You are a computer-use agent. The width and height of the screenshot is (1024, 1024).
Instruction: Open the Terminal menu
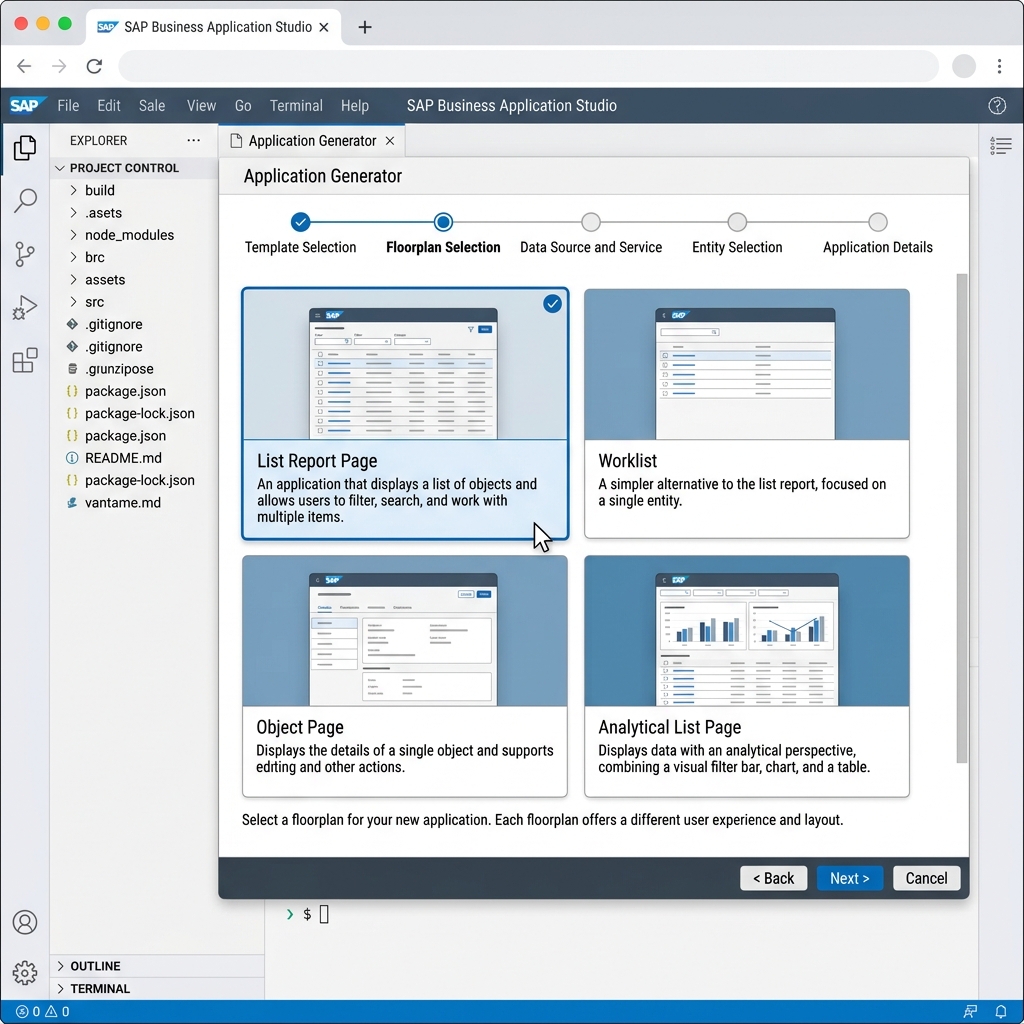click(296, 105)
